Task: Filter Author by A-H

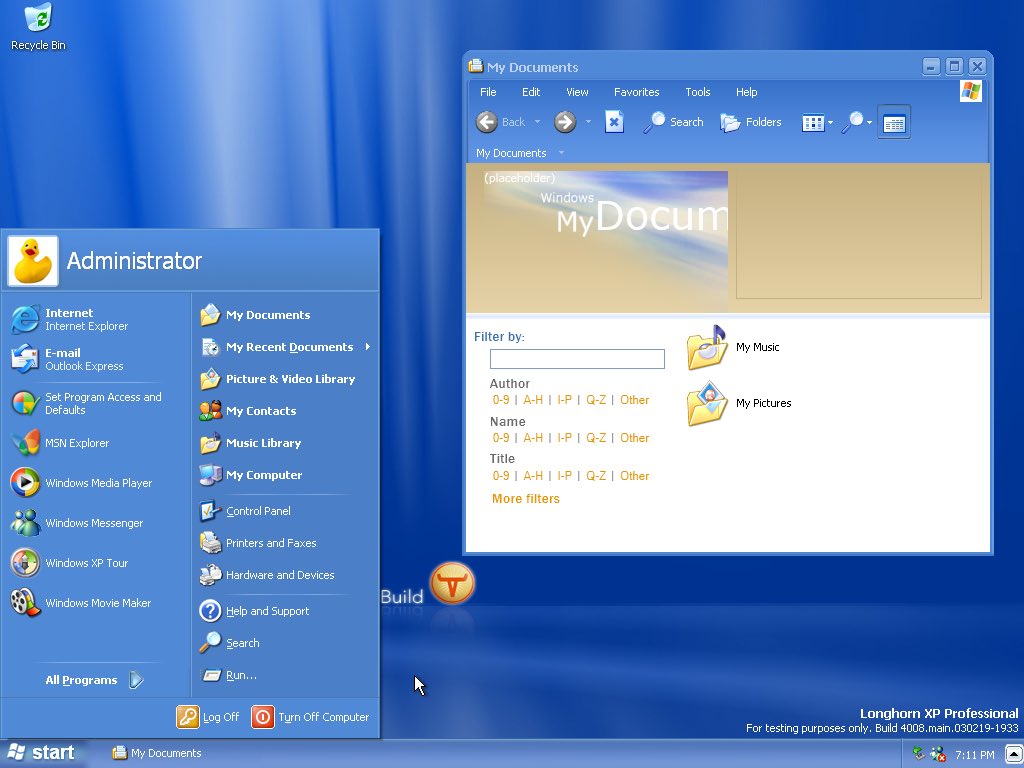Action: pyautogui.click(x=533, y=400)
